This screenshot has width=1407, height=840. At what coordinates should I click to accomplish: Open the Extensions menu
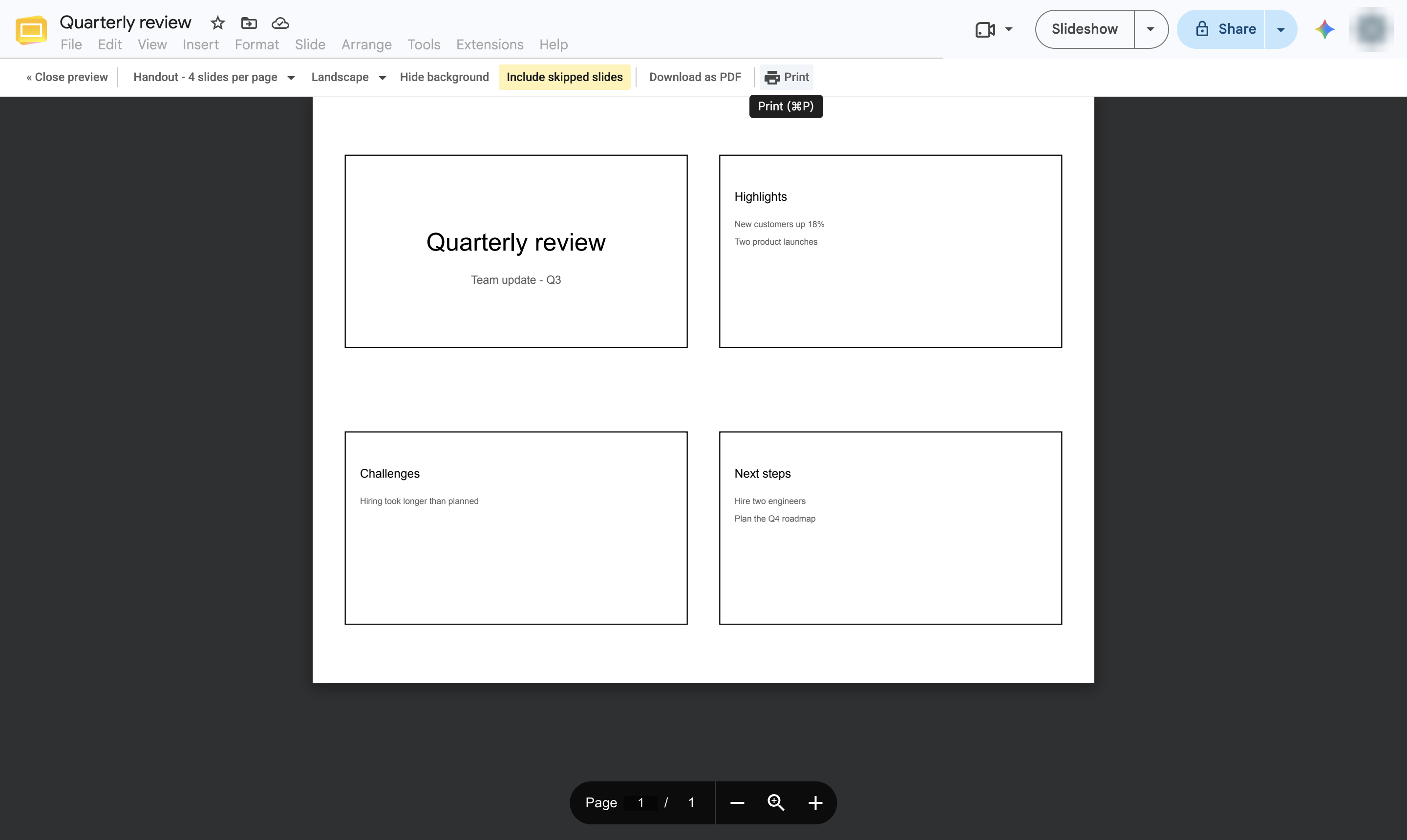[490, 45]
